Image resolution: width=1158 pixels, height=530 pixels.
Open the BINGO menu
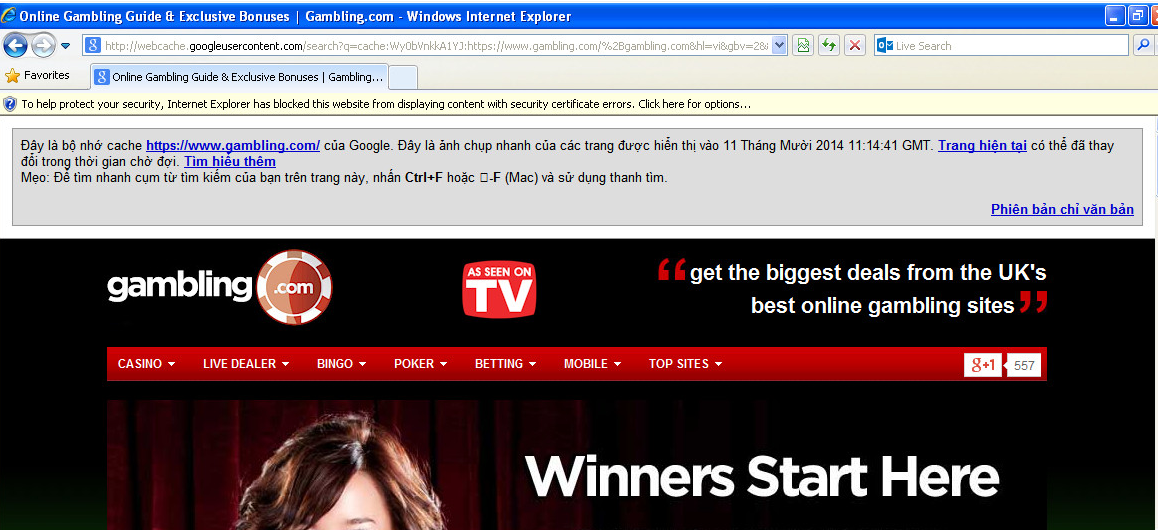click(x=340, y=364)
